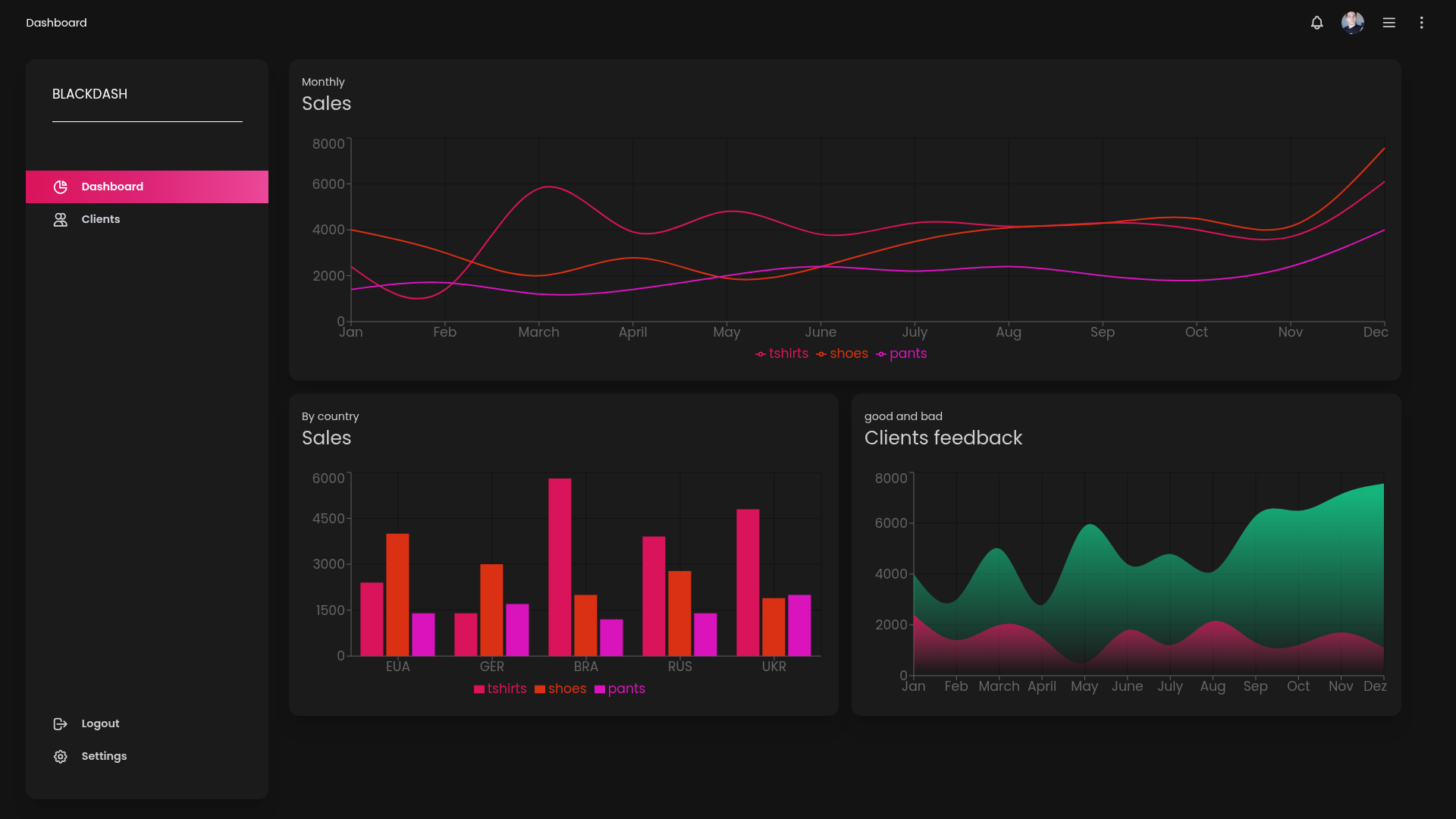Click the Dashboard pie chart icon
The height and width of the screenshot is (819, 1456).
[61, 187]
